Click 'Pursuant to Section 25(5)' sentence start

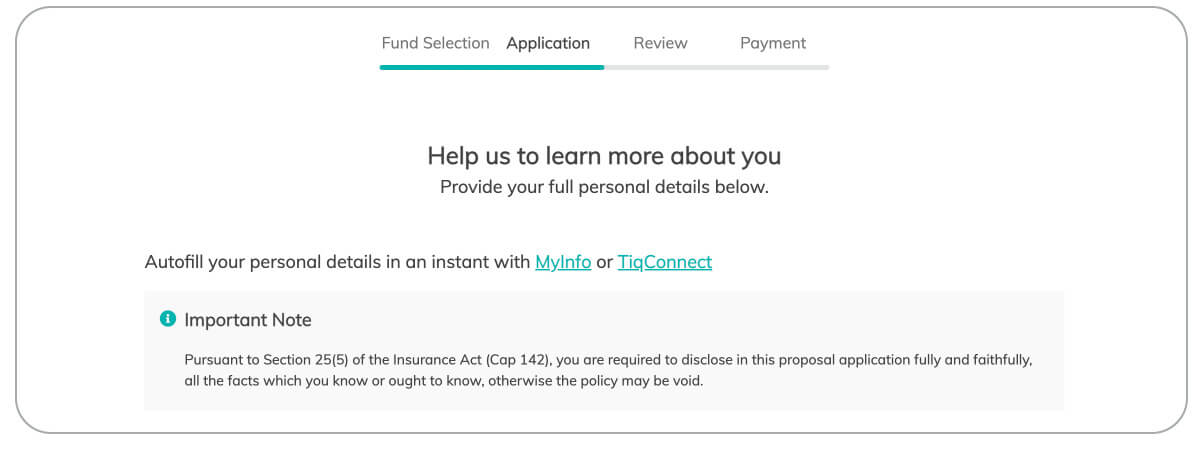(261, 358)
